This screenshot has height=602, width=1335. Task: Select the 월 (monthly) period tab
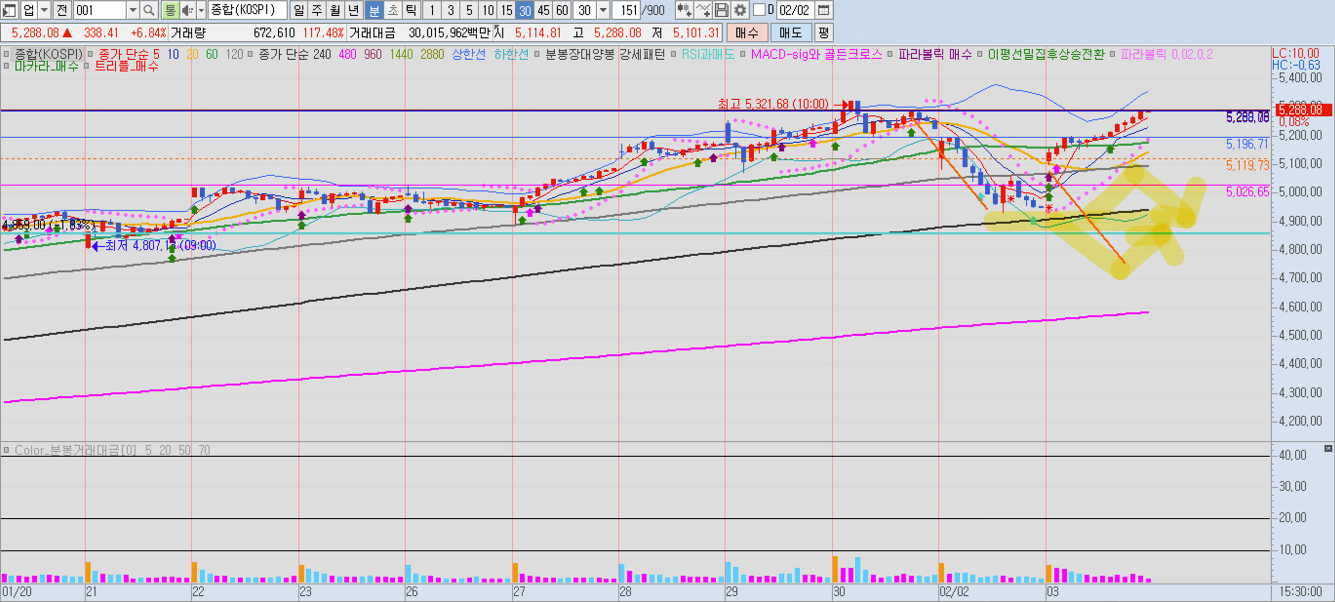pyautogui.click(x=335, y=10)
